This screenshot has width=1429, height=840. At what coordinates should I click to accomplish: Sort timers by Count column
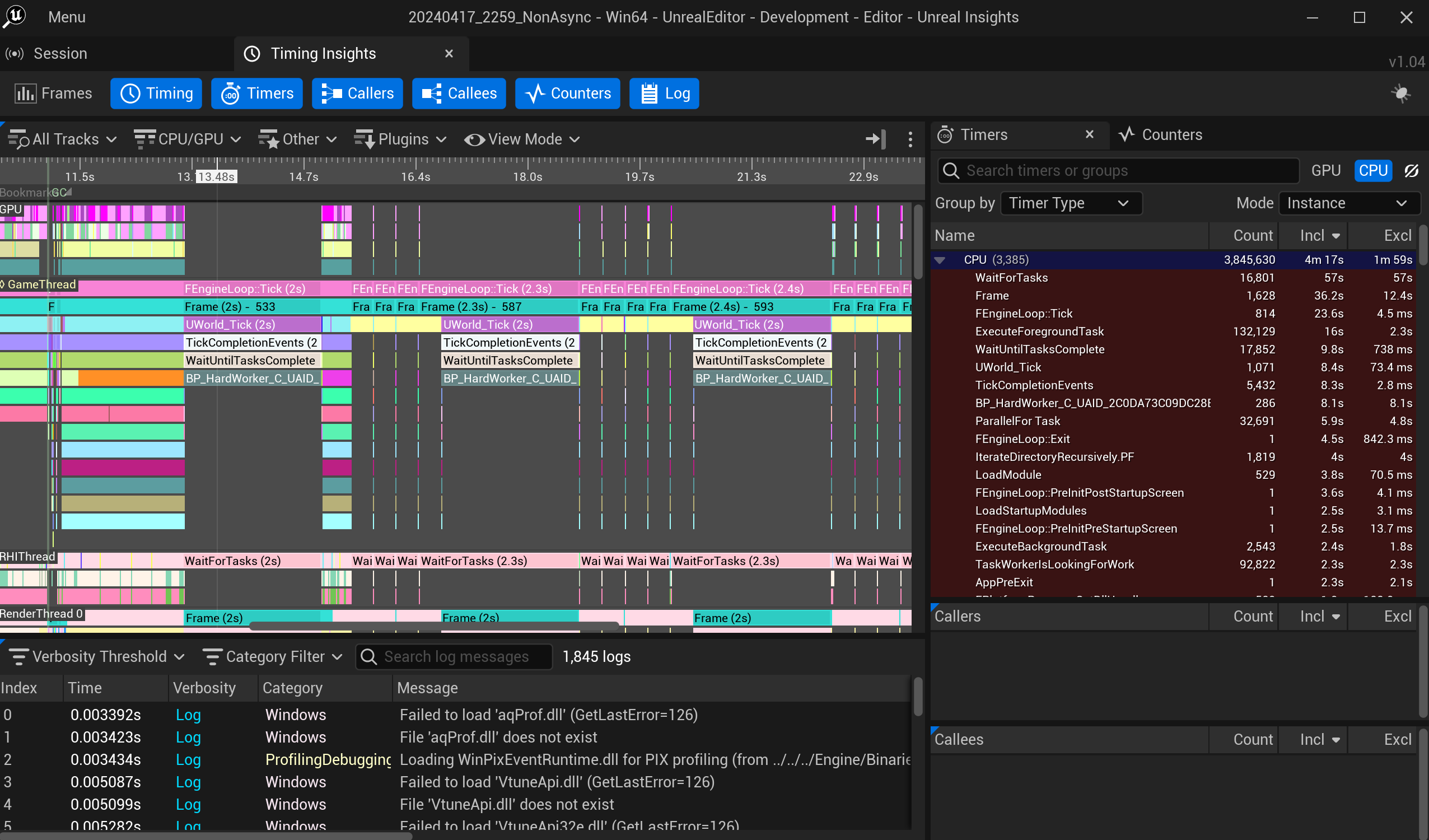click(1243, 235)
